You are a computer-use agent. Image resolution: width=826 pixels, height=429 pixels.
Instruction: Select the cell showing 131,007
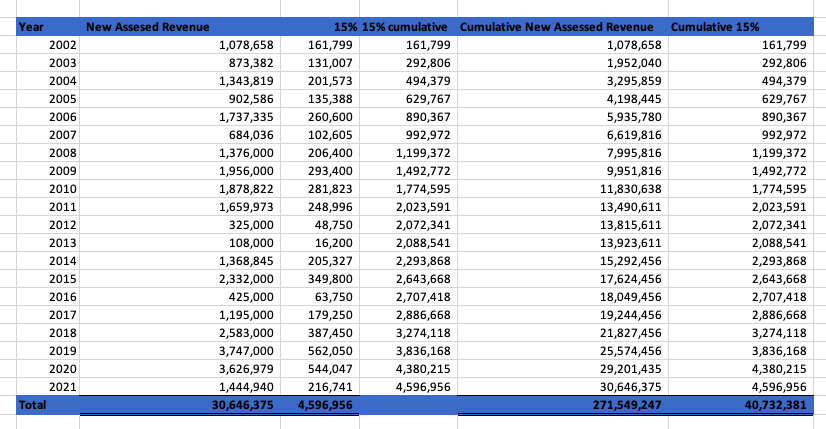[317, 63]
